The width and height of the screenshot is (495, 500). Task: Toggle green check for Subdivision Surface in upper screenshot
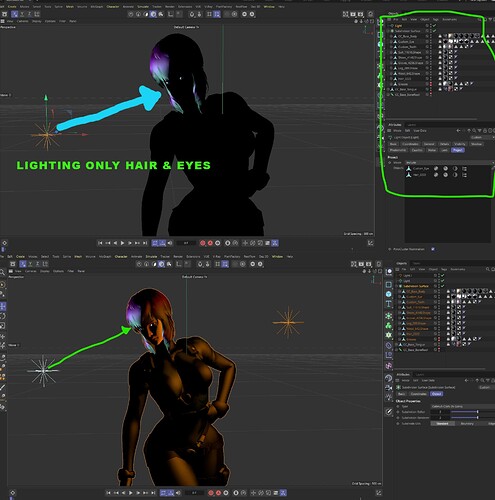tap(435, 31)
